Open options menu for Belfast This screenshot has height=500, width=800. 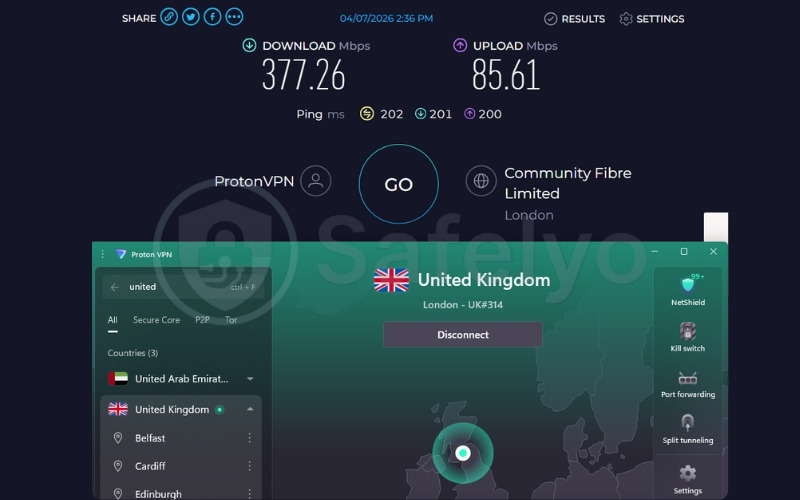tap(249, 438)
